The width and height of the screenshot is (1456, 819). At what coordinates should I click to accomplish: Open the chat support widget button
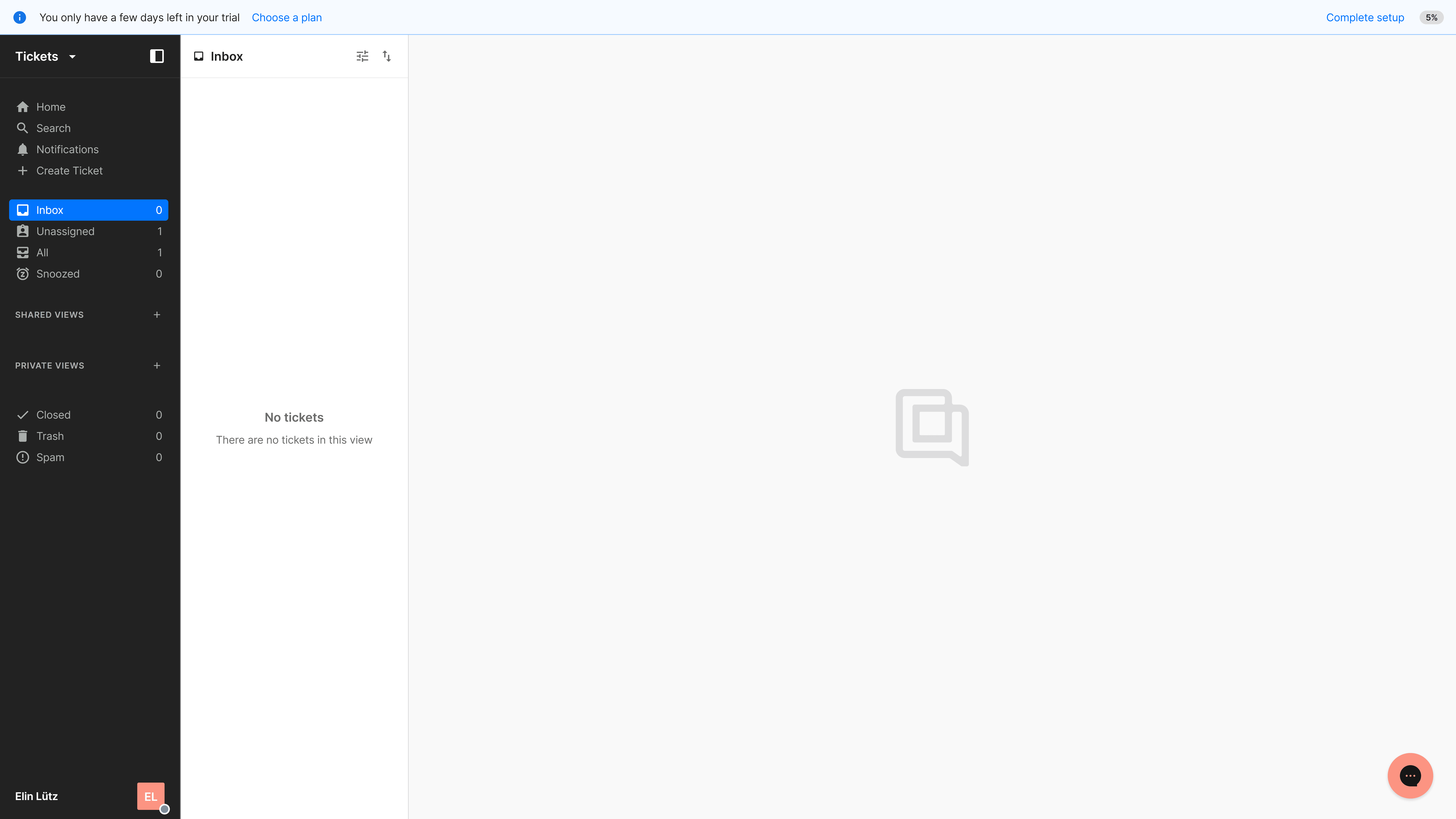[x=1410, y=775]
